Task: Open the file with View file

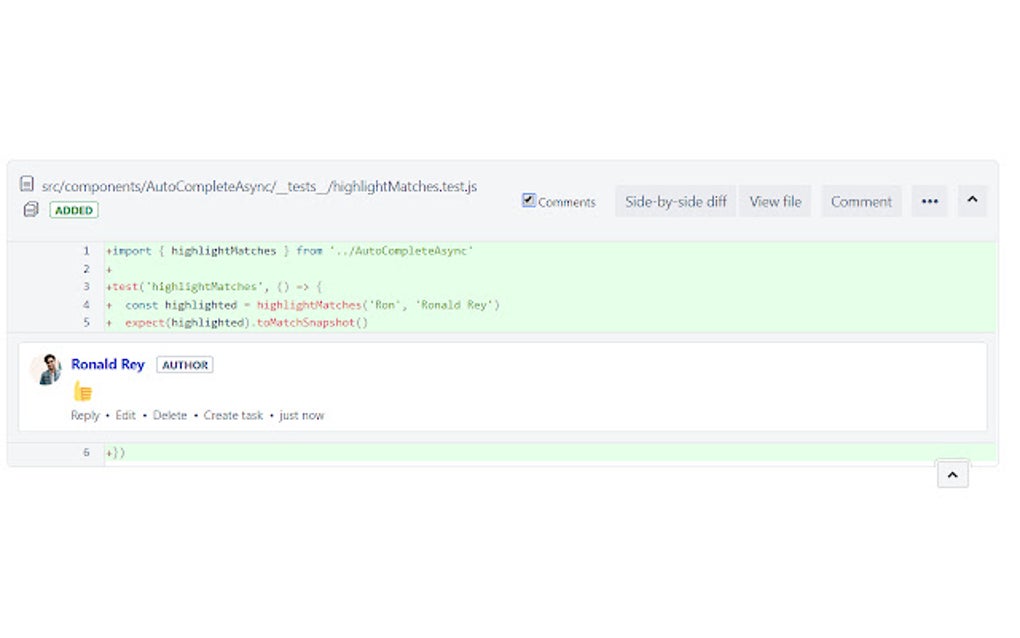Action: tap(775, 201)
